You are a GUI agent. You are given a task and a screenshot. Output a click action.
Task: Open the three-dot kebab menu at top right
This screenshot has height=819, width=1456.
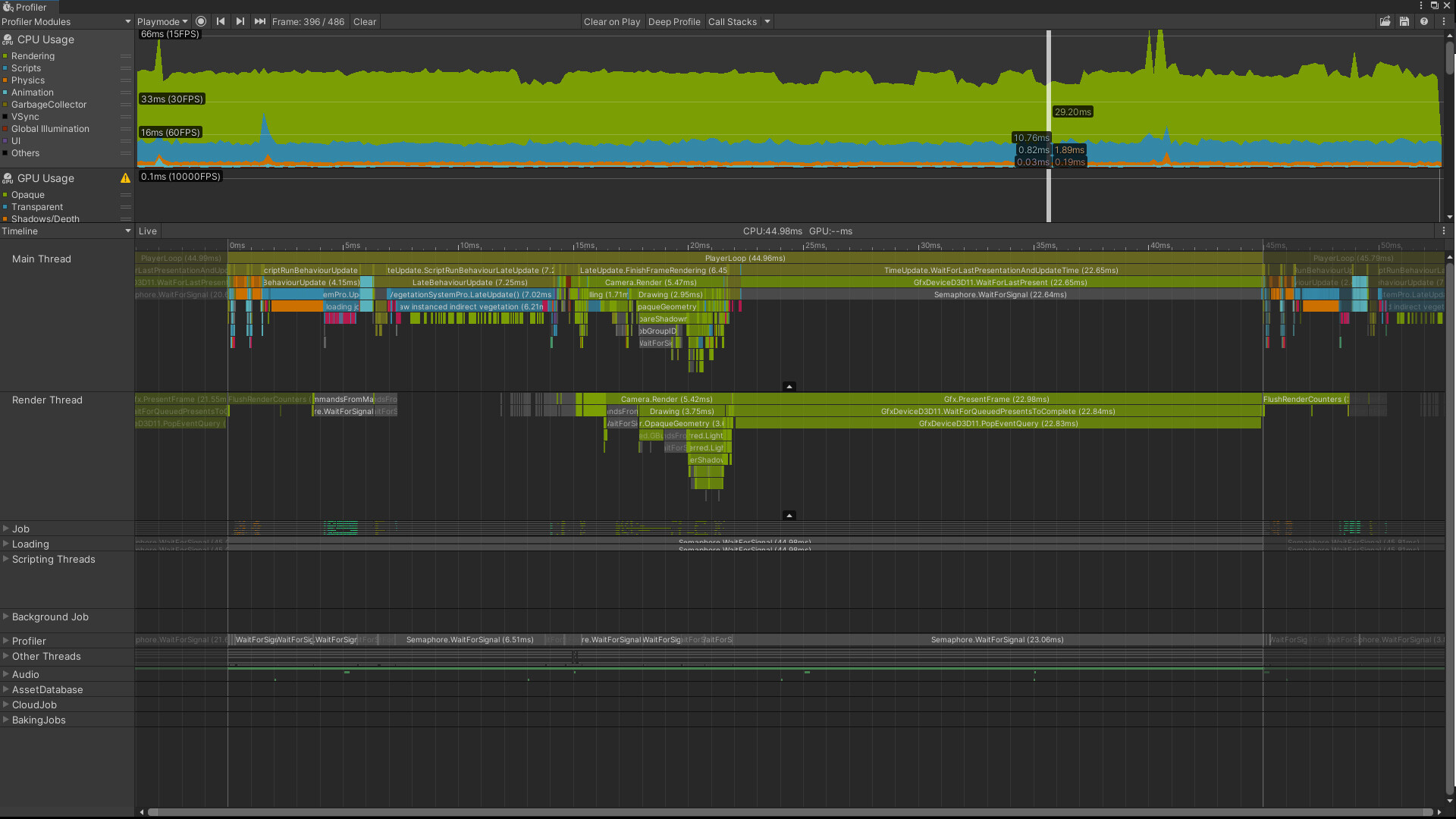point(1444,21)
